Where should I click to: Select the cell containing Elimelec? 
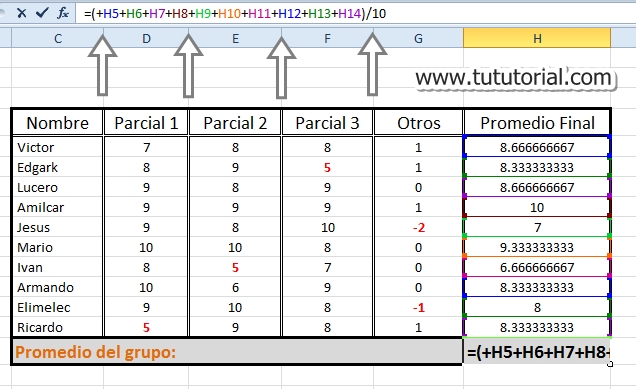click(58, 307)
